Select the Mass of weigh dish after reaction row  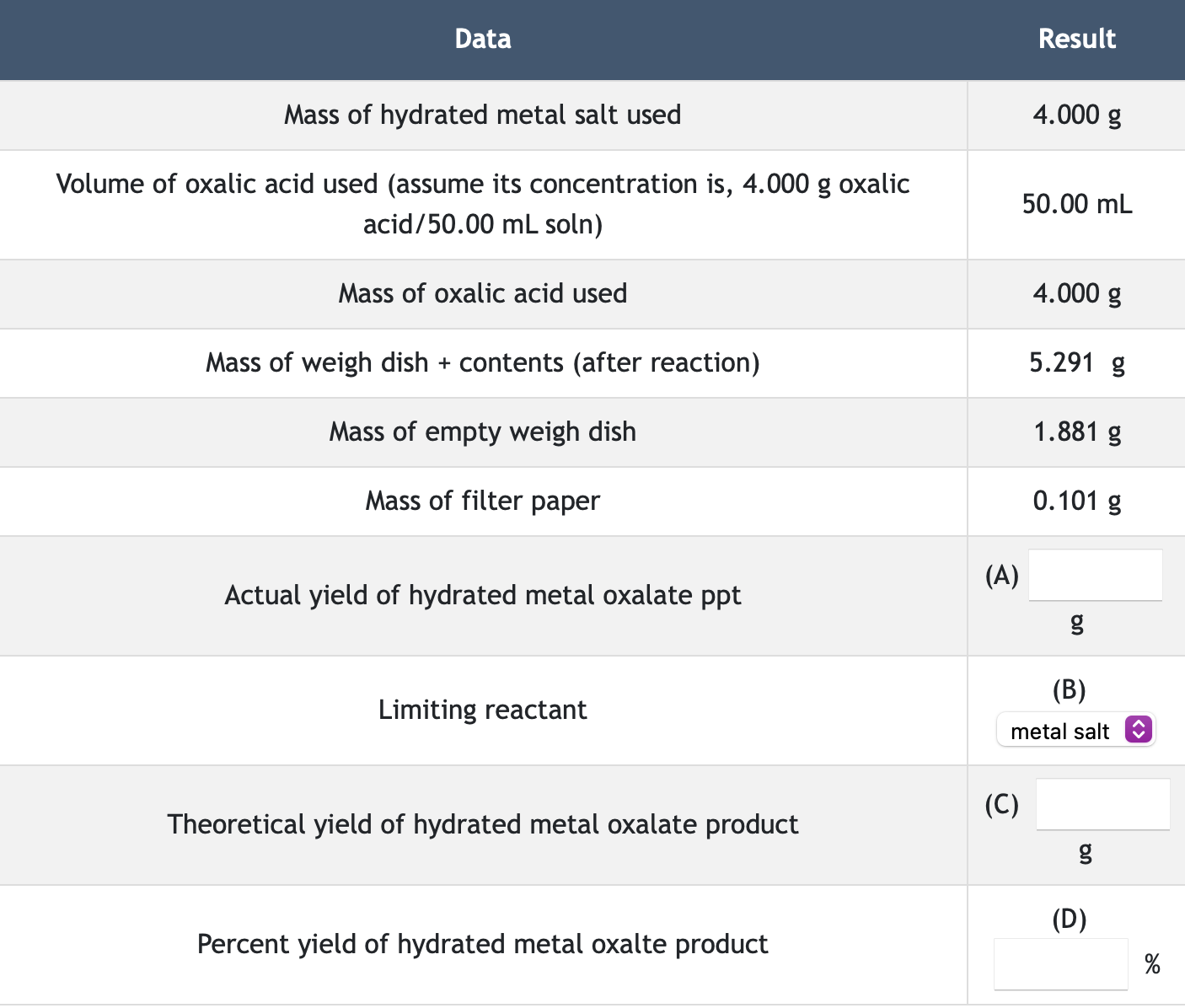(483, 362)
